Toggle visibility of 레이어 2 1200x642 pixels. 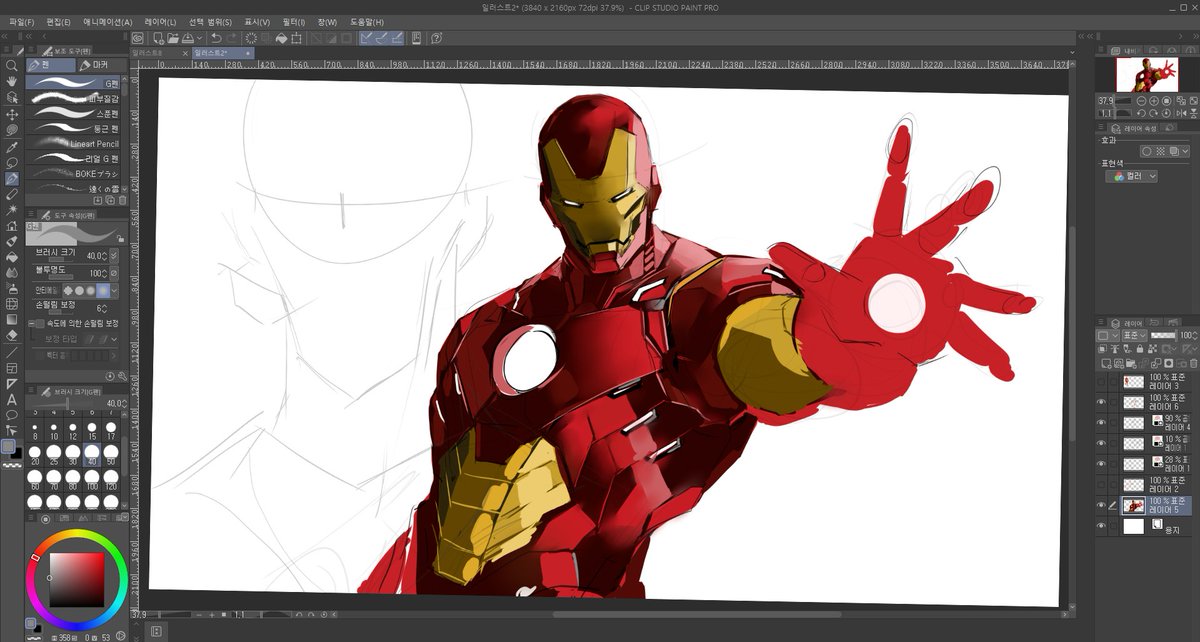1102,484
